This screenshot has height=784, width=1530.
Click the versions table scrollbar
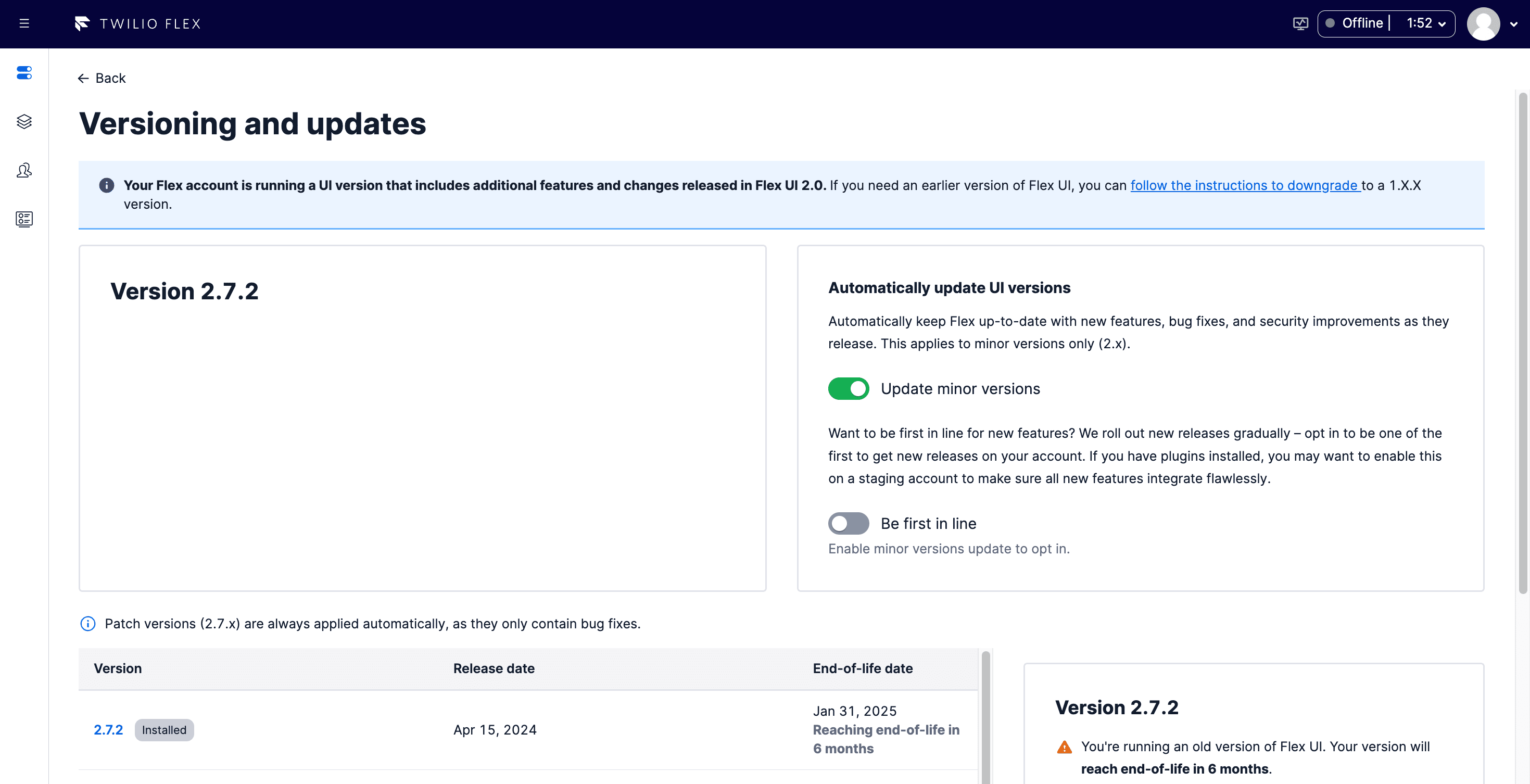tap(986, 717)
